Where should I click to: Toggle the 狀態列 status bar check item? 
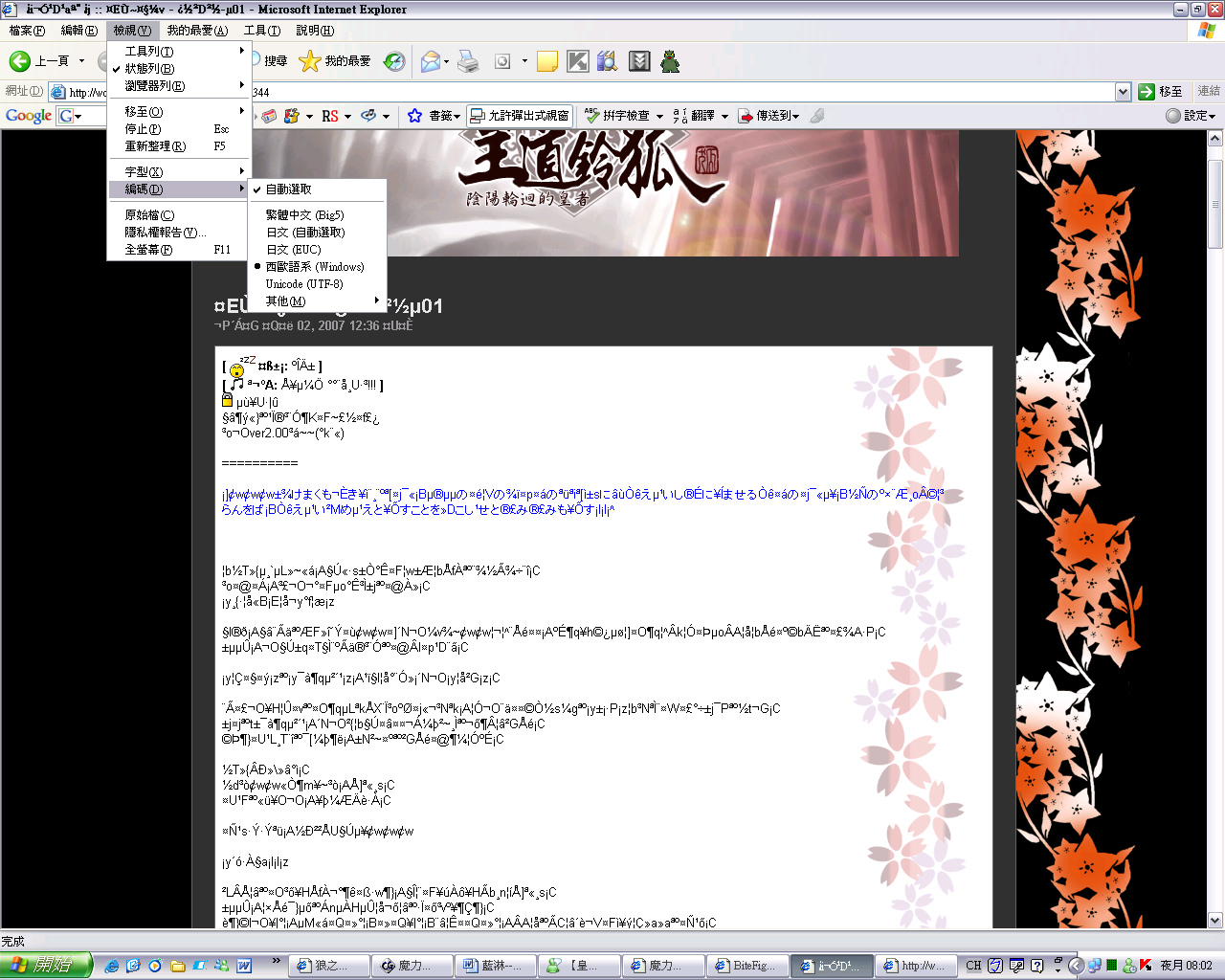pos(179,69)
